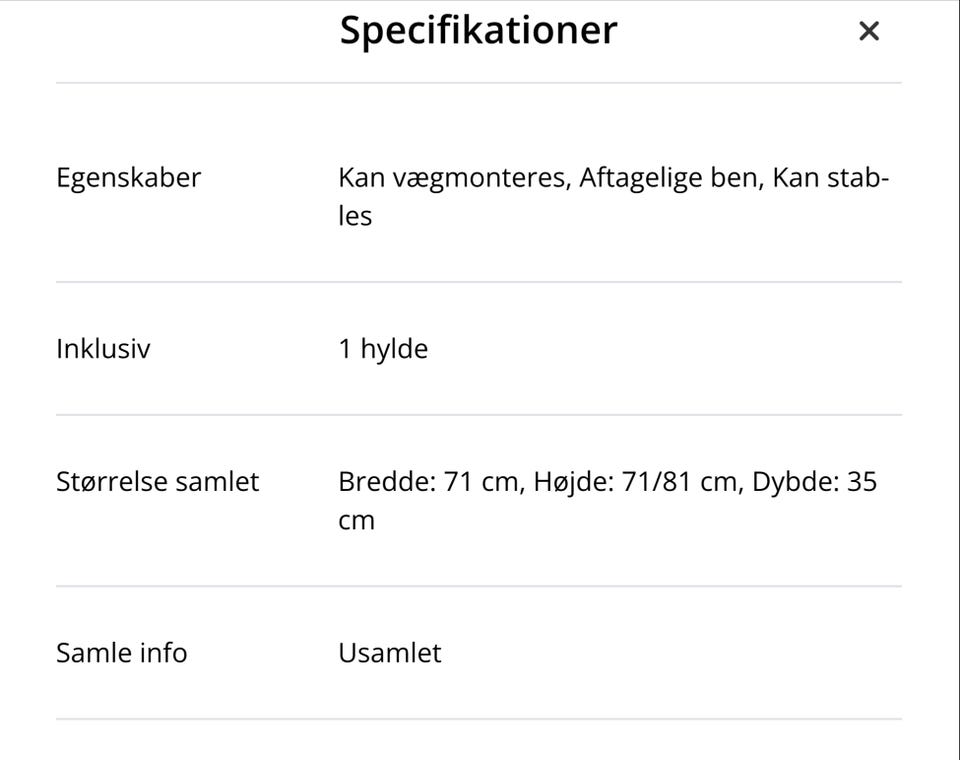This screenshot has width=960, height=760.
Task: Click the '1 hylde' value
Action: click(383, 349)
